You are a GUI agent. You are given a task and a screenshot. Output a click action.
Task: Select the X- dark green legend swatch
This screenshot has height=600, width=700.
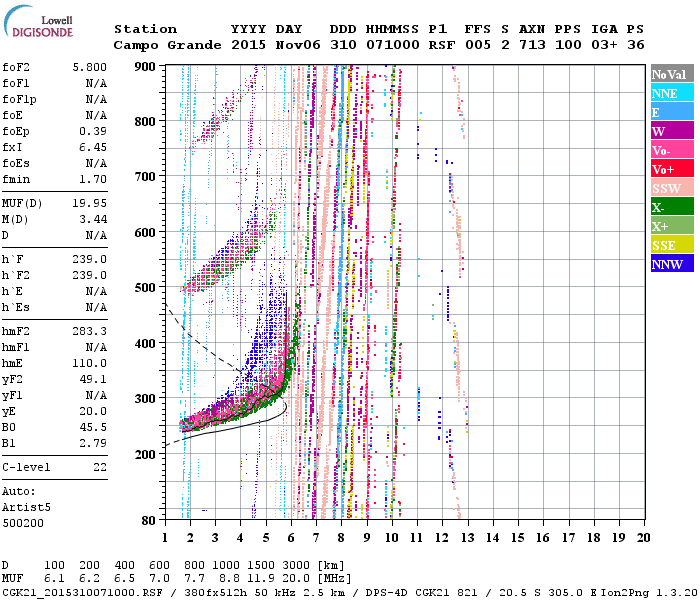672,207
